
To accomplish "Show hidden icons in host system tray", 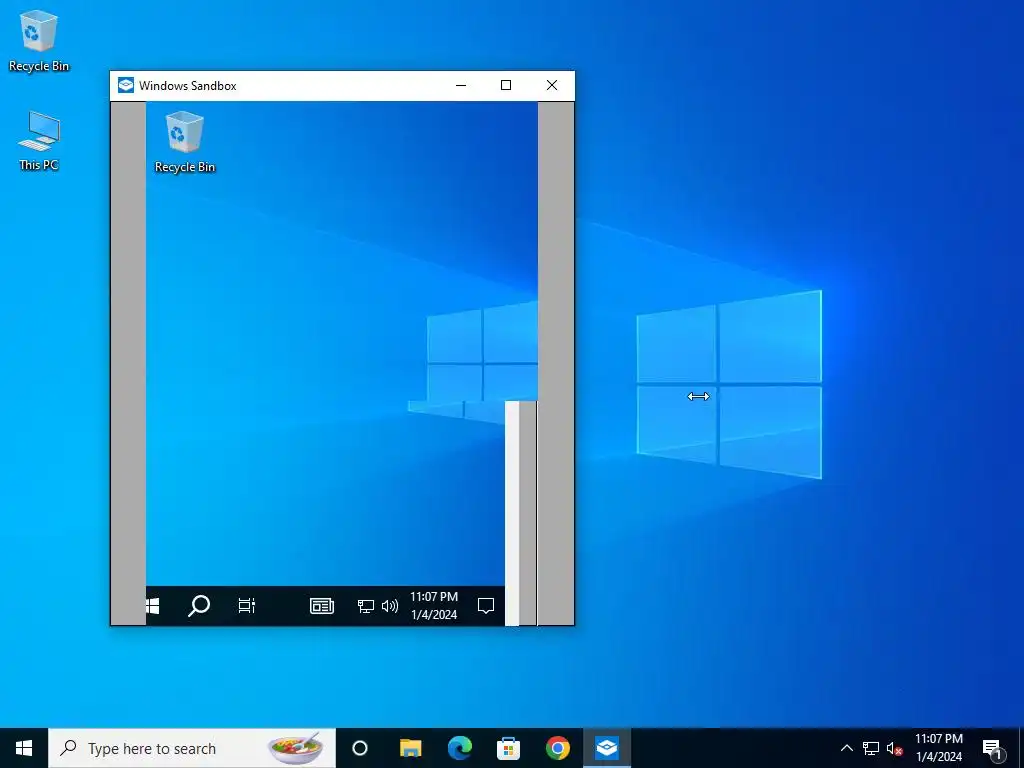I will pos(846,748).
